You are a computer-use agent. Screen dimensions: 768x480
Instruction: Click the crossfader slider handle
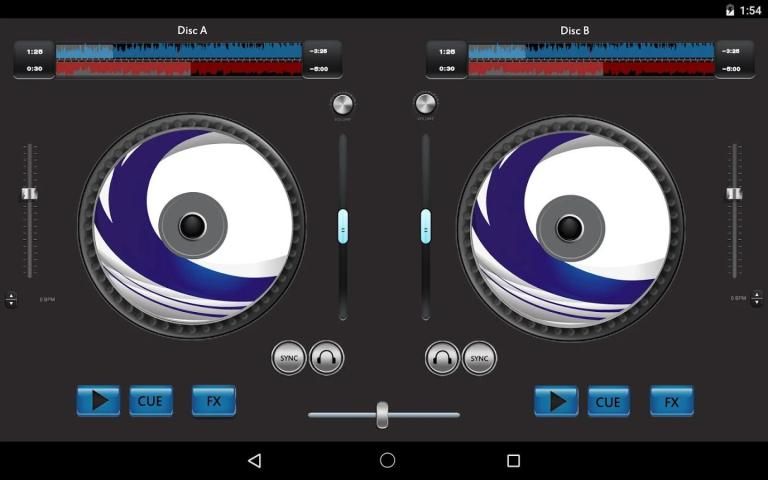coord(382,414)
